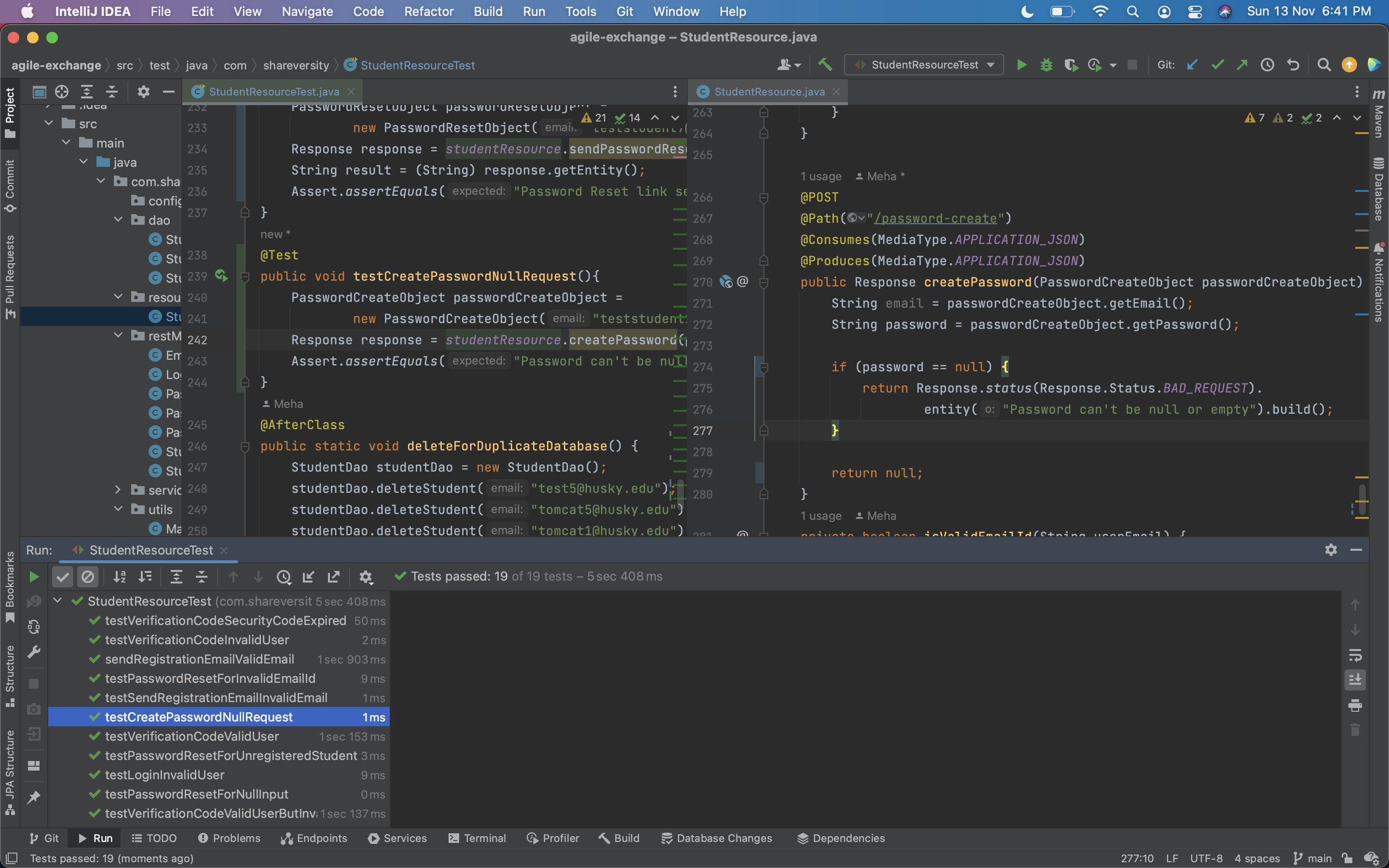Collapse the src folder in Project tree

[x=49, y=123]
